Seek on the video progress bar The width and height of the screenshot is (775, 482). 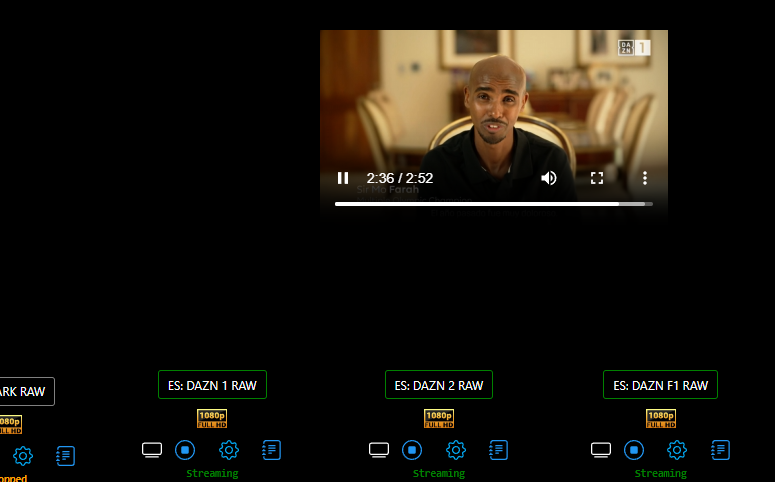(494, 204)
